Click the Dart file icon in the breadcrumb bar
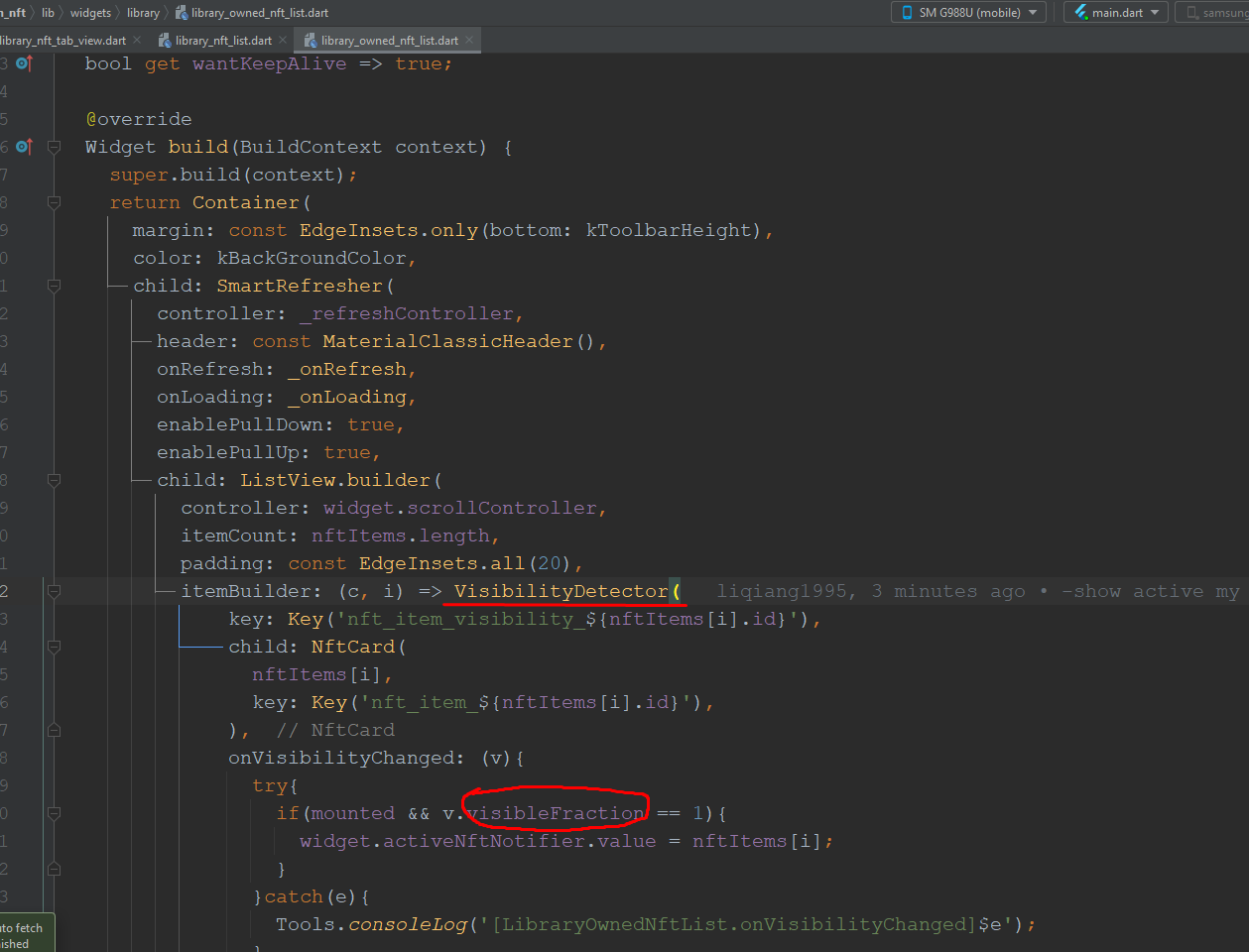This screenshot has height=952, width=1249. (x=182, y=12)
